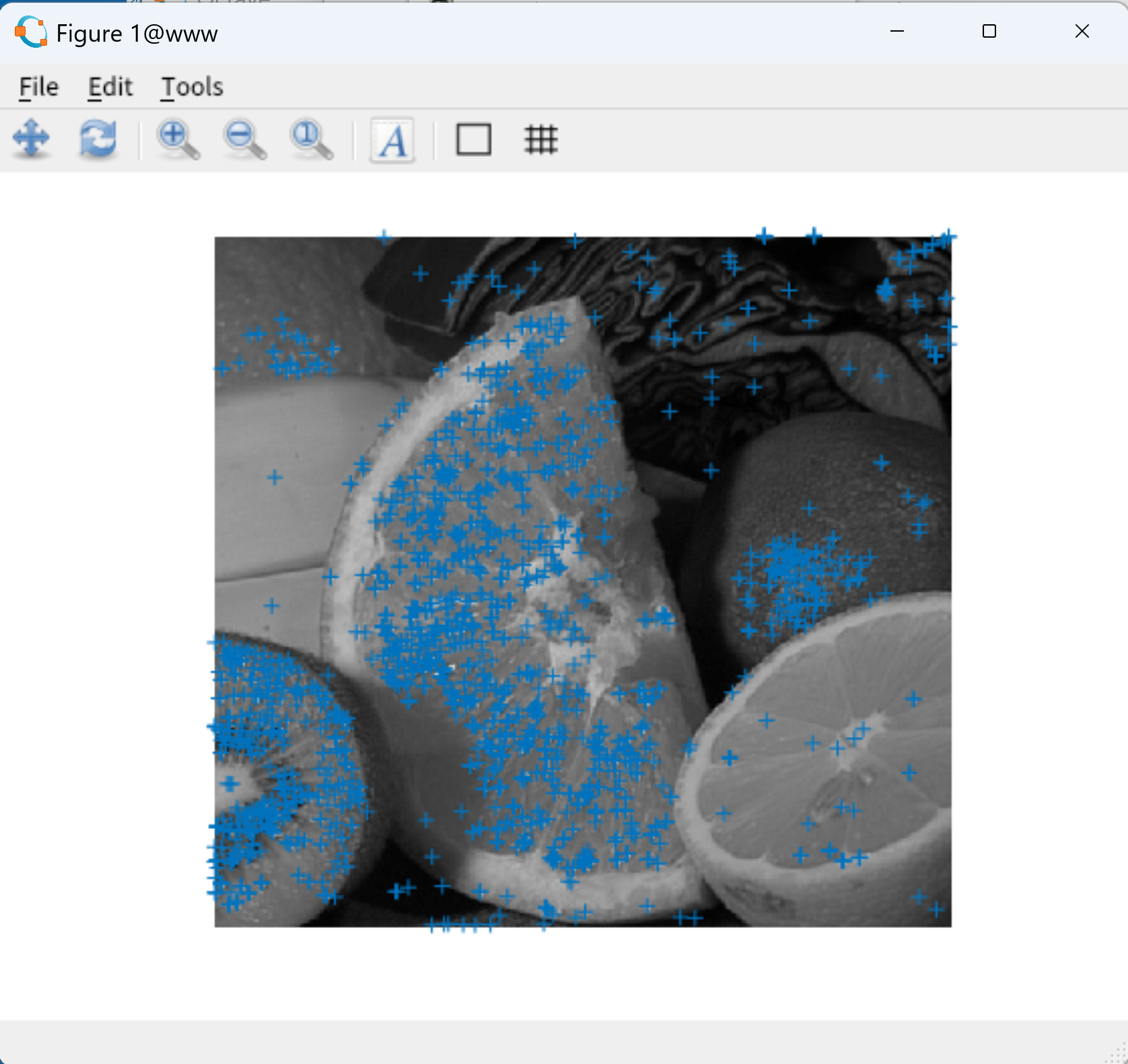Activate the Zoom In magnifier
This screenshot has height=1064, width=1128.
pyautogui.click(x=178, y=139)
